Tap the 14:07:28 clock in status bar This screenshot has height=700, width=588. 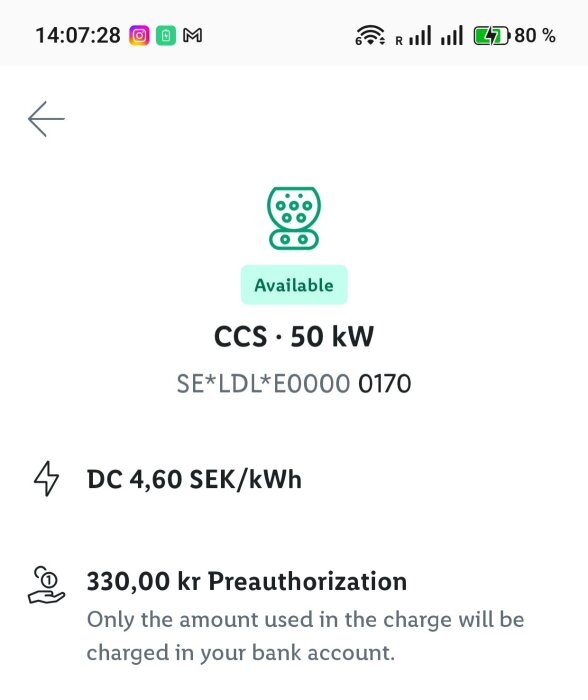click(x=78, y=35)
